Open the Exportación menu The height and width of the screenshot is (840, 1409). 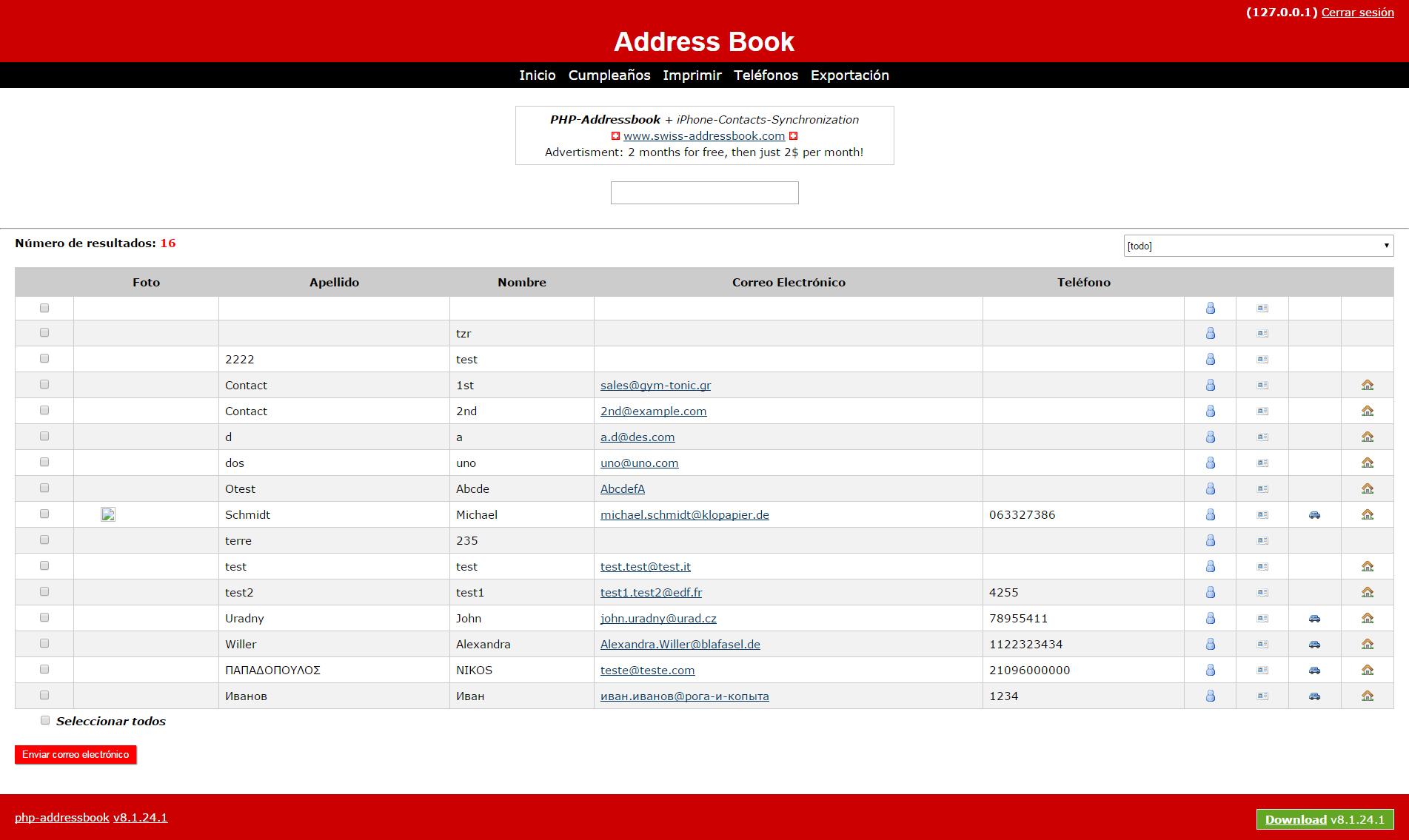point(850,75)
